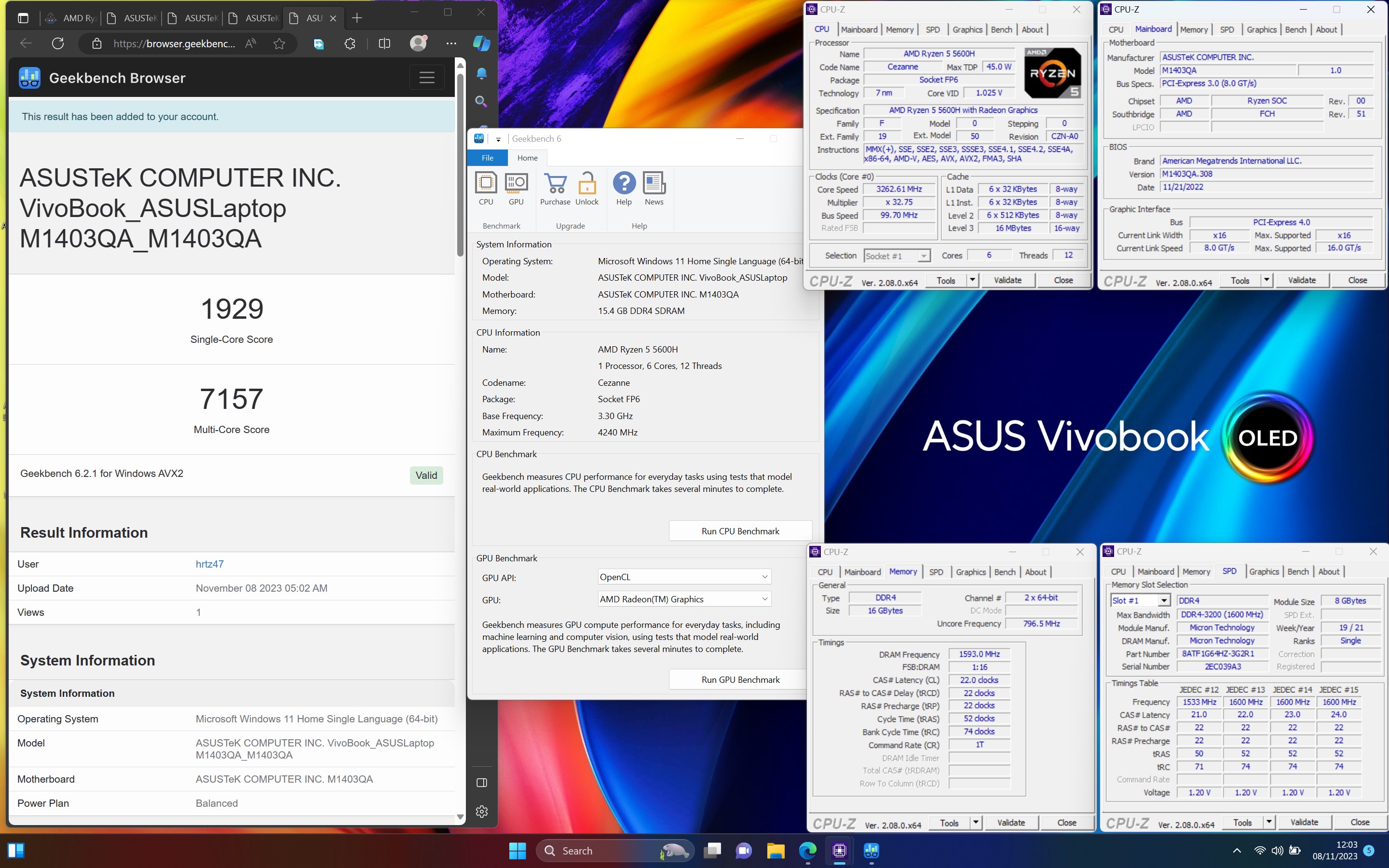Open Edge sidebar notifications bell

pos(481,73)
